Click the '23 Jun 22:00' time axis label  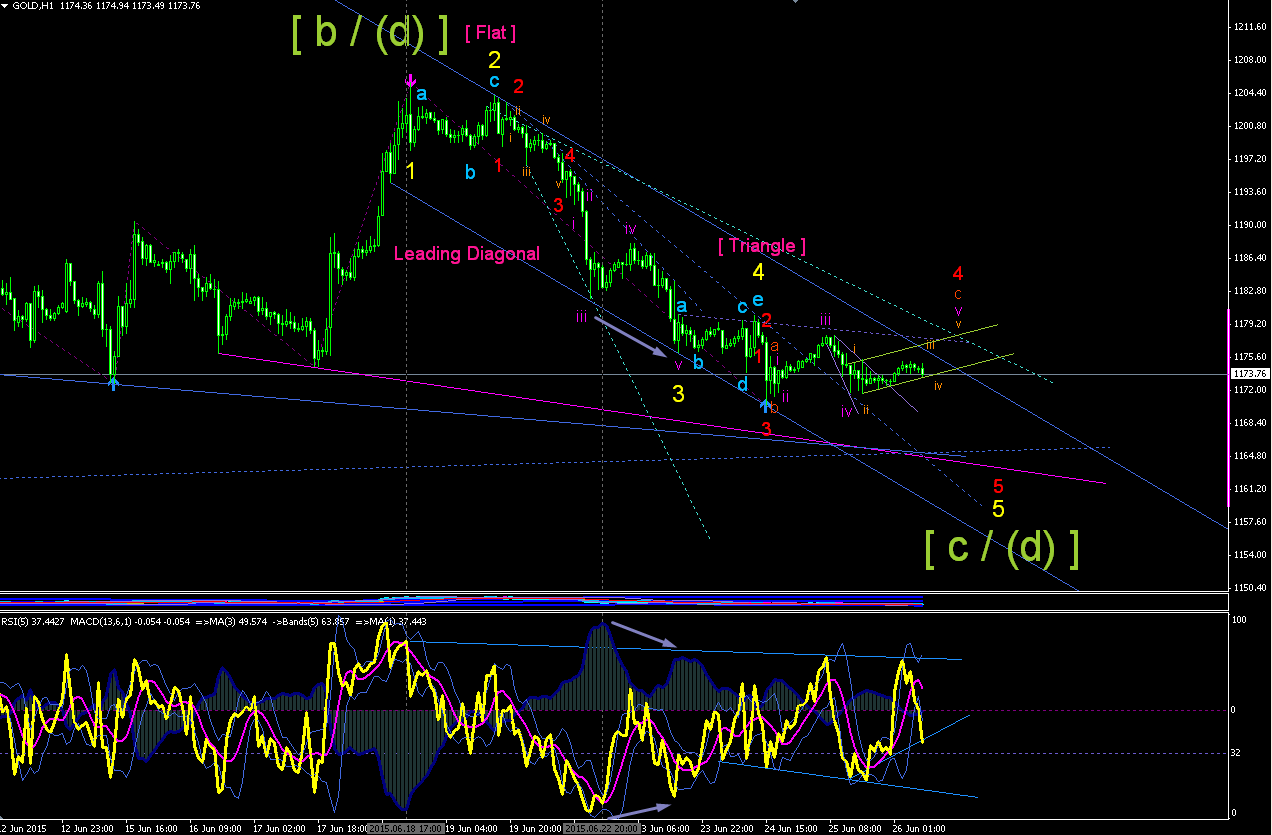tap(727, 829)
